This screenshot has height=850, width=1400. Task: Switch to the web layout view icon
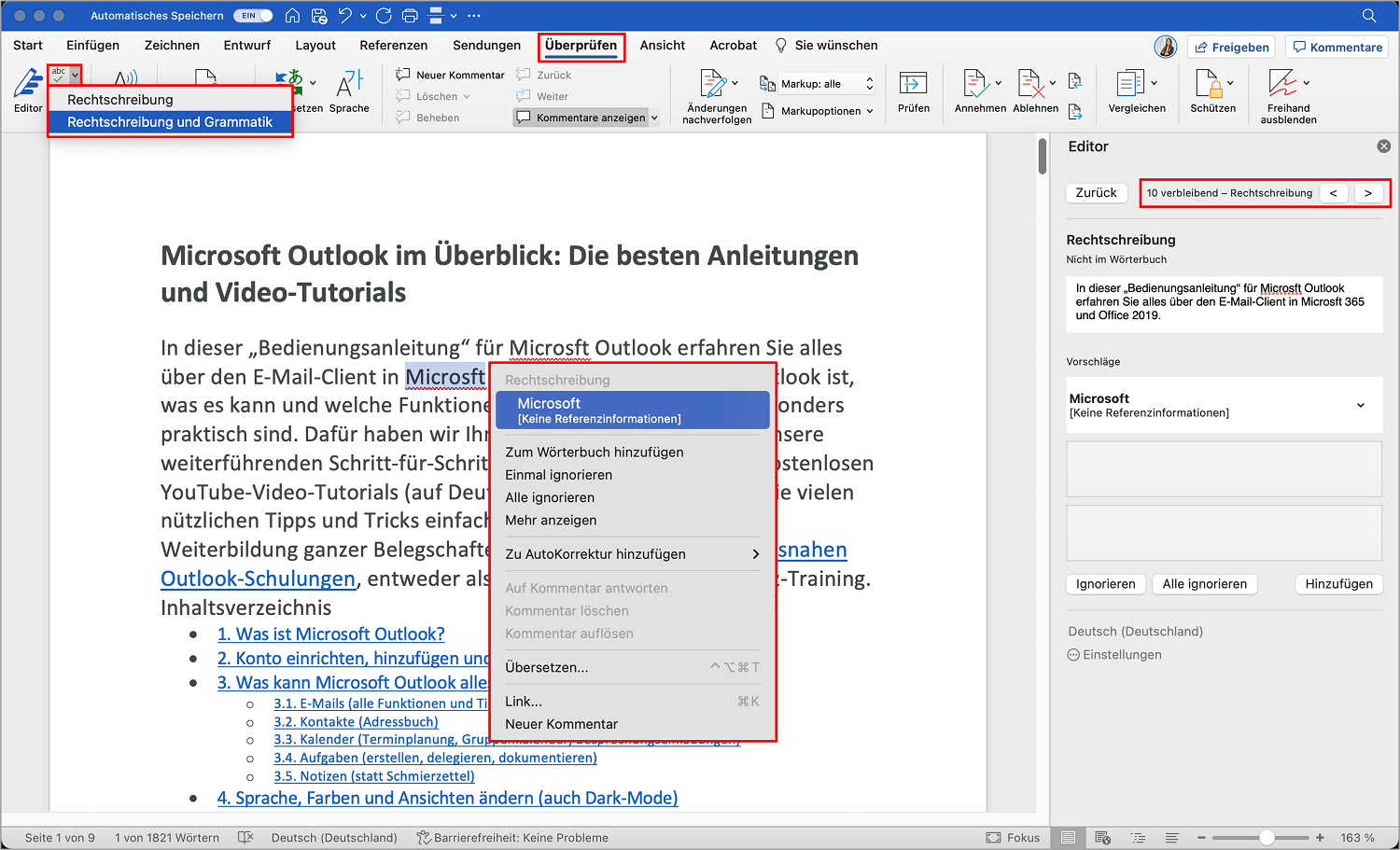[1102, 838]
